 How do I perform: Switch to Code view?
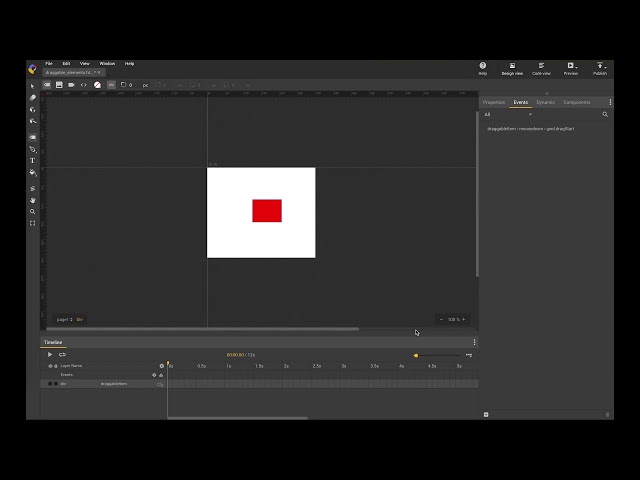(x=541, y=69)
